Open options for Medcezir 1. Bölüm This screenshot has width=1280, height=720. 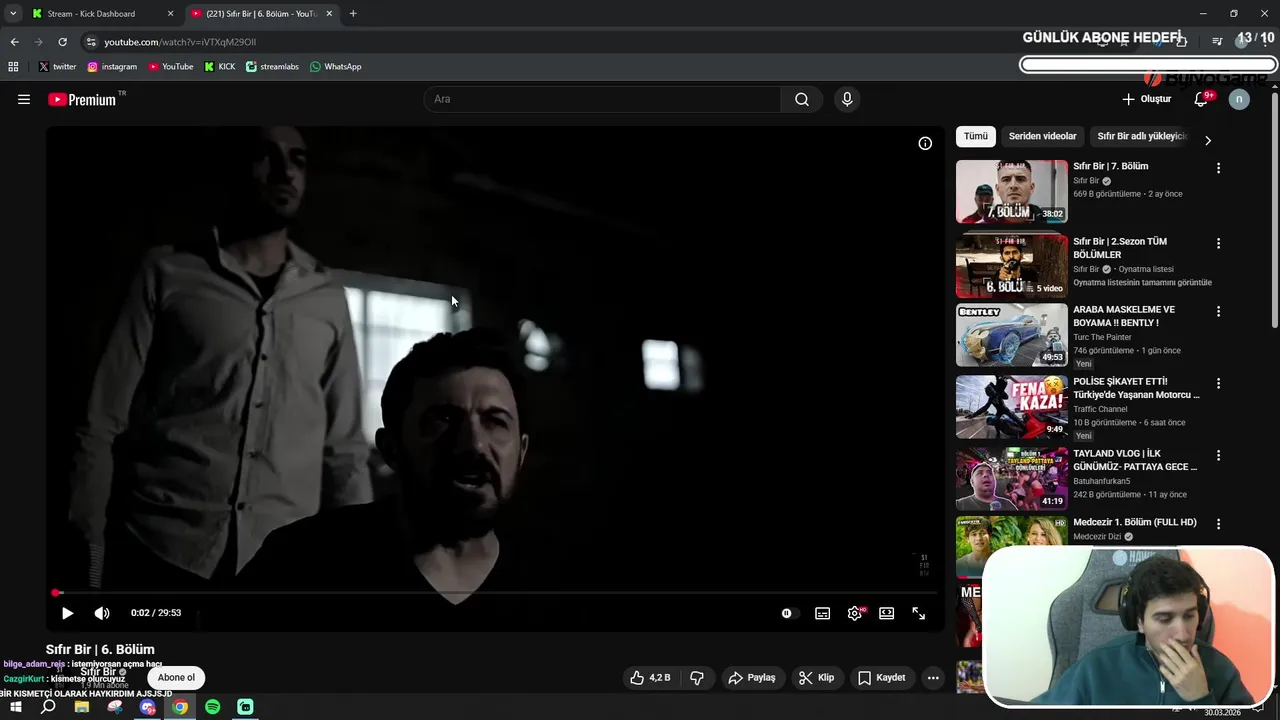coord(1218,523)
